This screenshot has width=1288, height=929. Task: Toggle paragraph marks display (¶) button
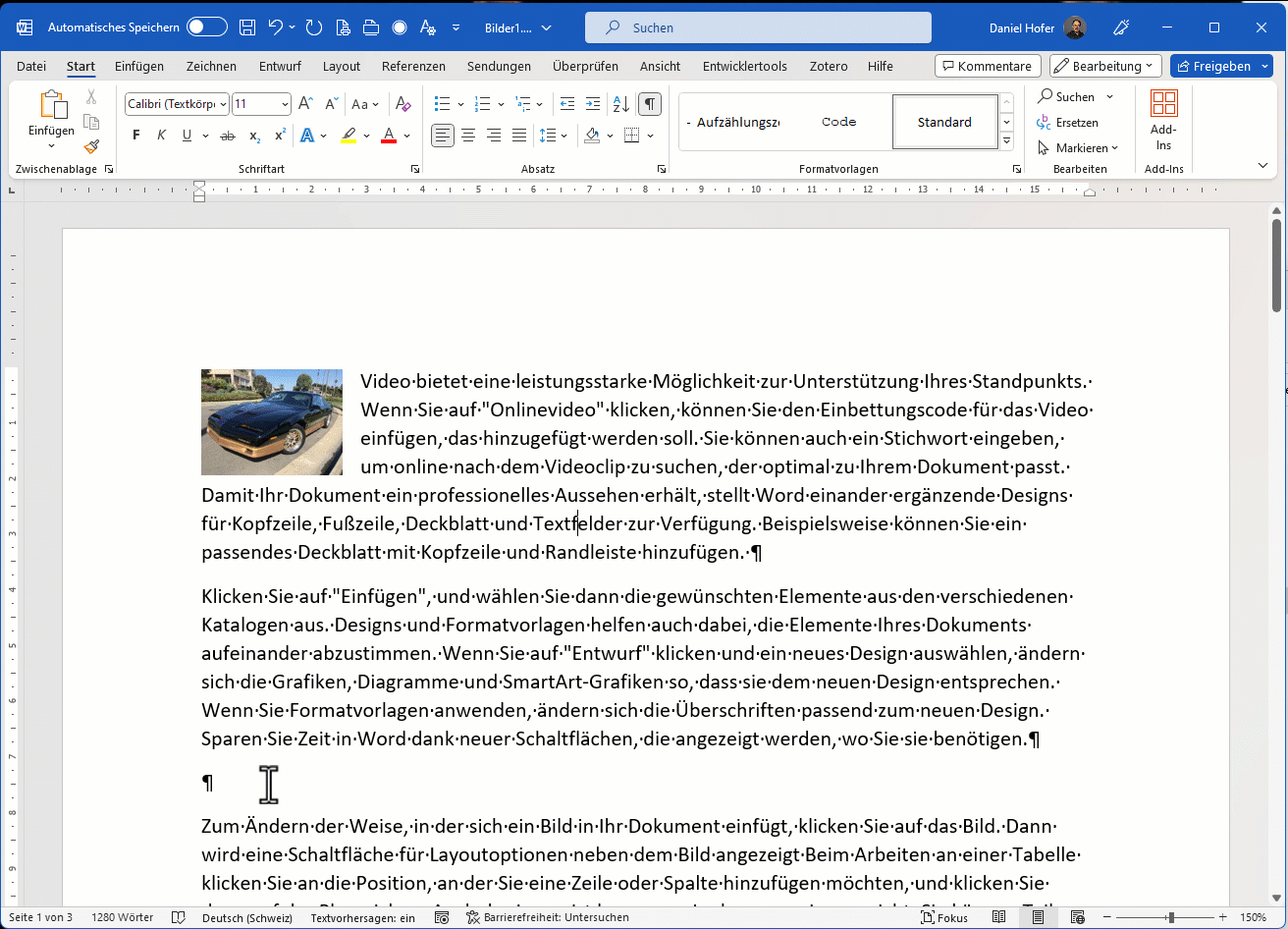[650, 104]
